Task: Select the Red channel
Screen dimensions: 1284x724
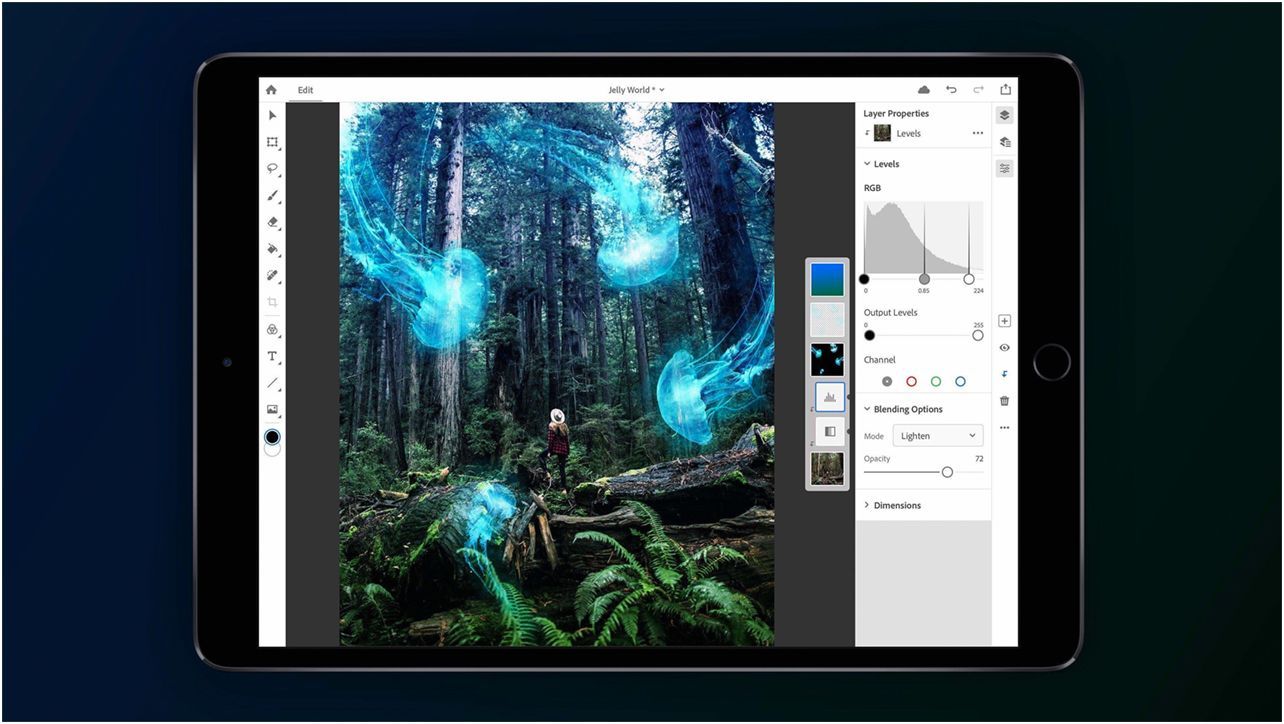Action: coord(911,381)
